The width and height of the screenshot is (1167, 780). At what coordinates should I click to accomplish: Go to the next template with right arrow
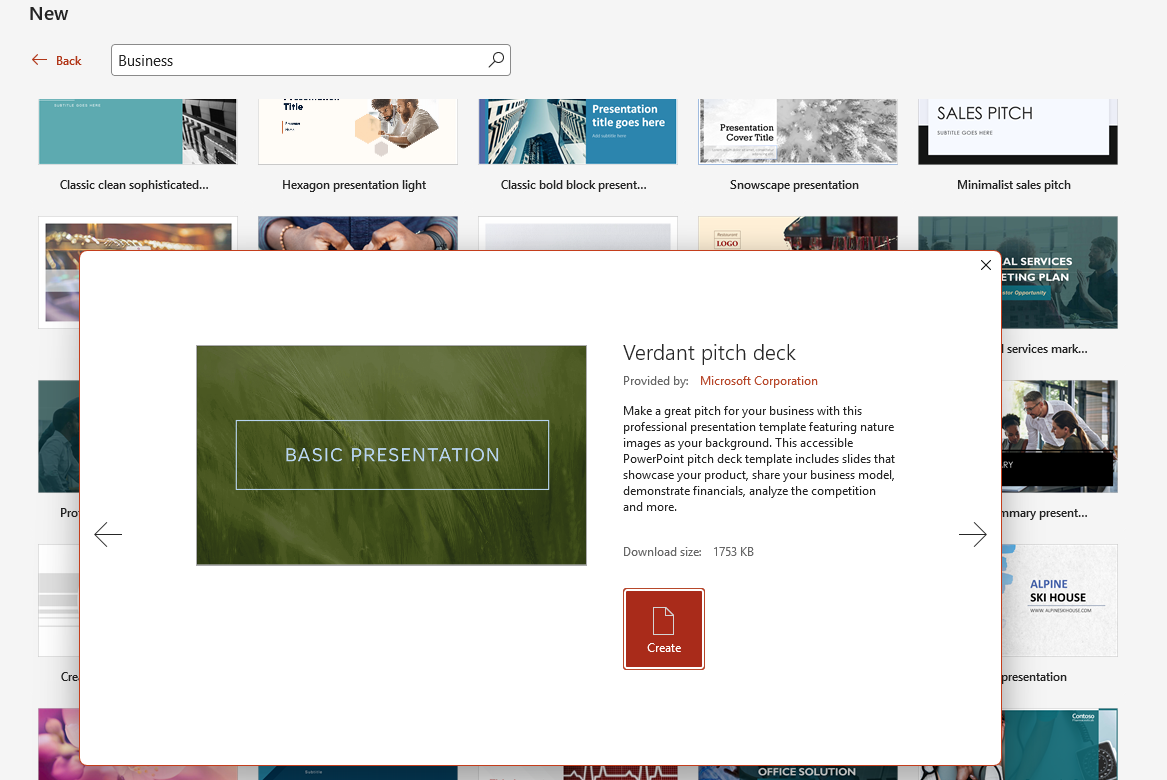pyautogui.click(x=972, y=534)
